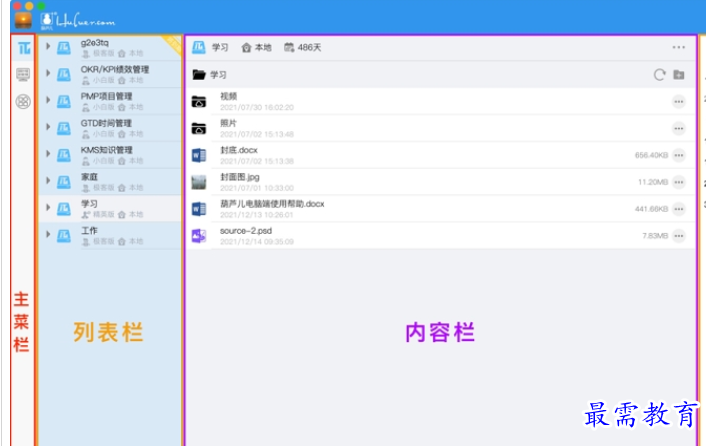Click the 学习 title in content header
This screenshot has height=446, width=706.
[220, 47]
